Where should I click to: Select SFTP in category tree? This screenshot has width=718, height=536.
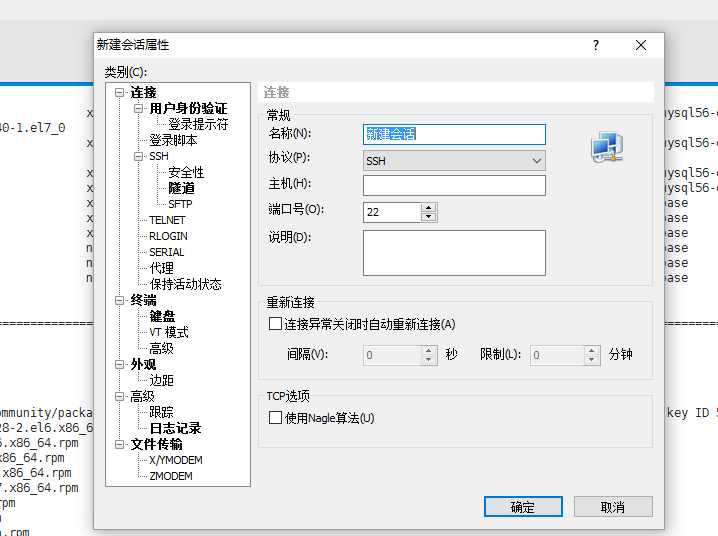coord(180,204)
